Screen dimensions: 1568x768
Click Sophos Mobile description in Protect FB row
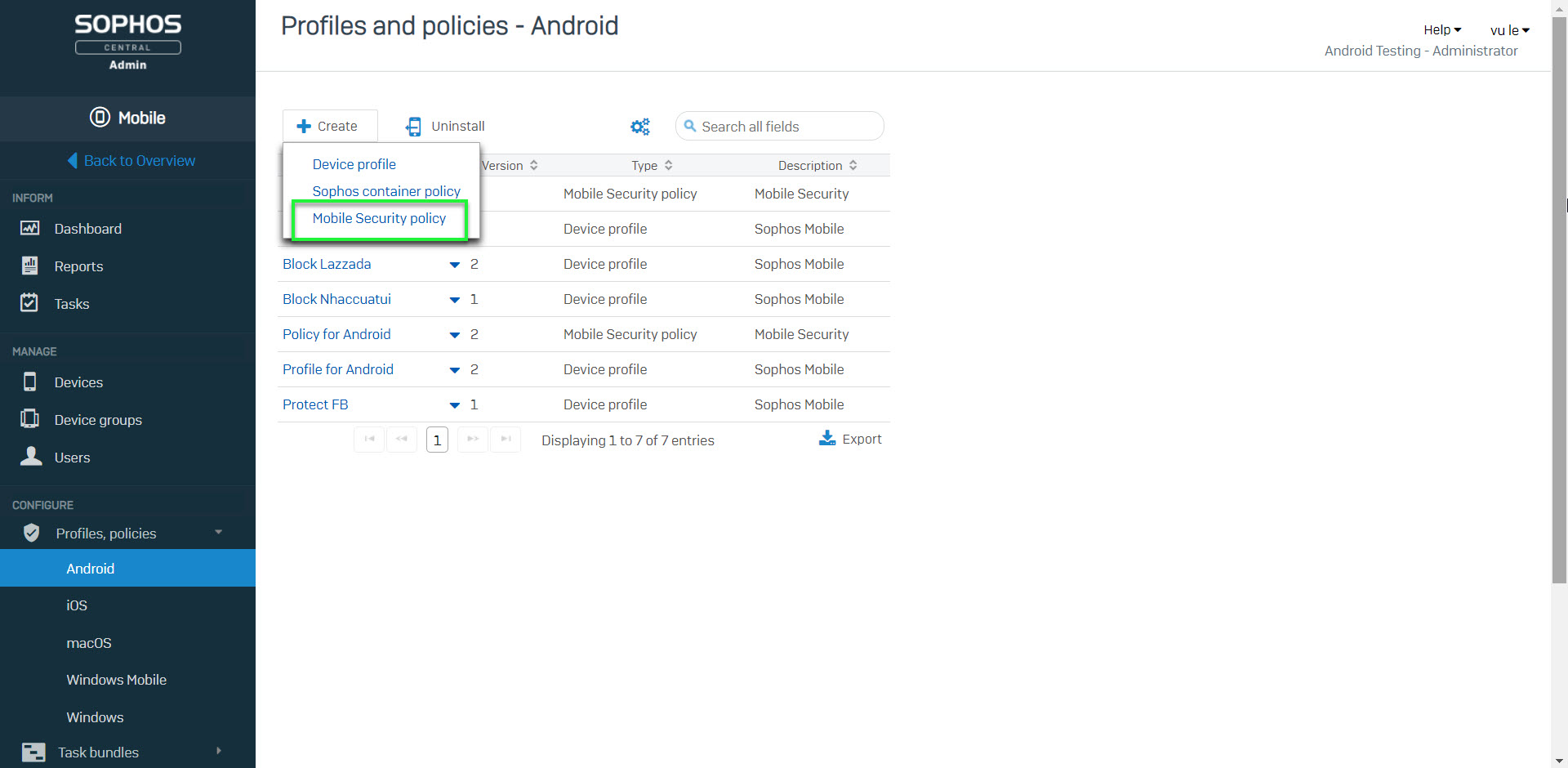point(800,404)
